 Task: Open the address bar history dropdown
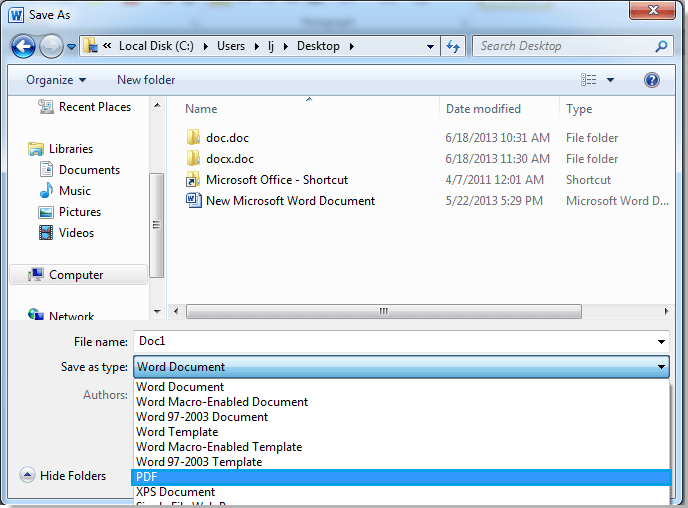click(430, 46)
